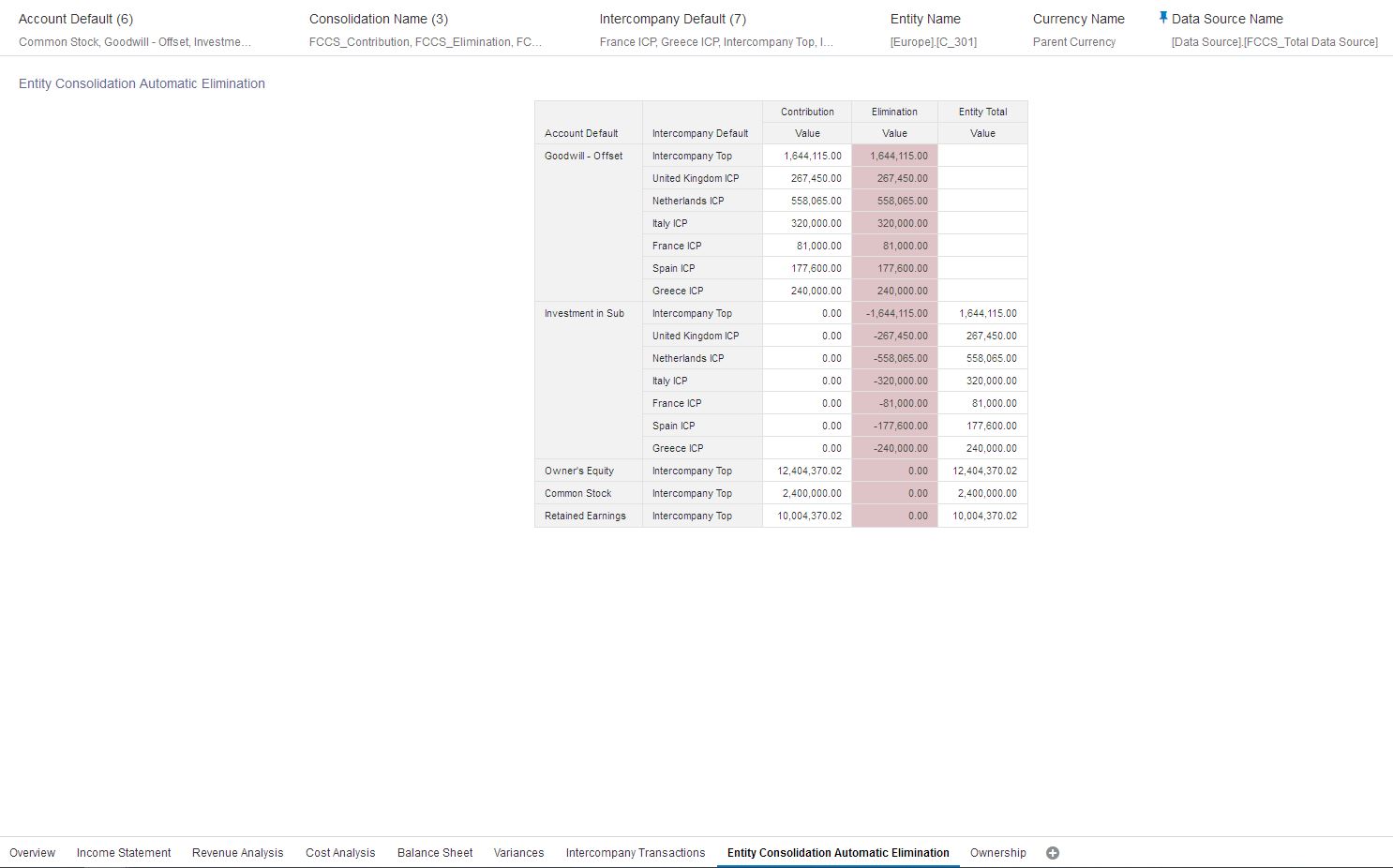
Task: Open the Currency Name filter
Action: point(1078,19)
